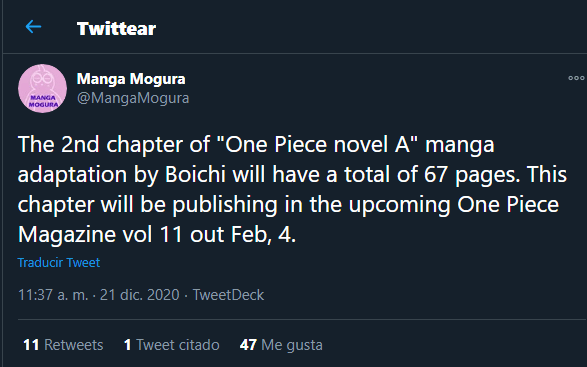The width and height of the screenshot is (587, 367).
Task: Click the Traducir Tweet link
Action: click(x=59, y=263)
